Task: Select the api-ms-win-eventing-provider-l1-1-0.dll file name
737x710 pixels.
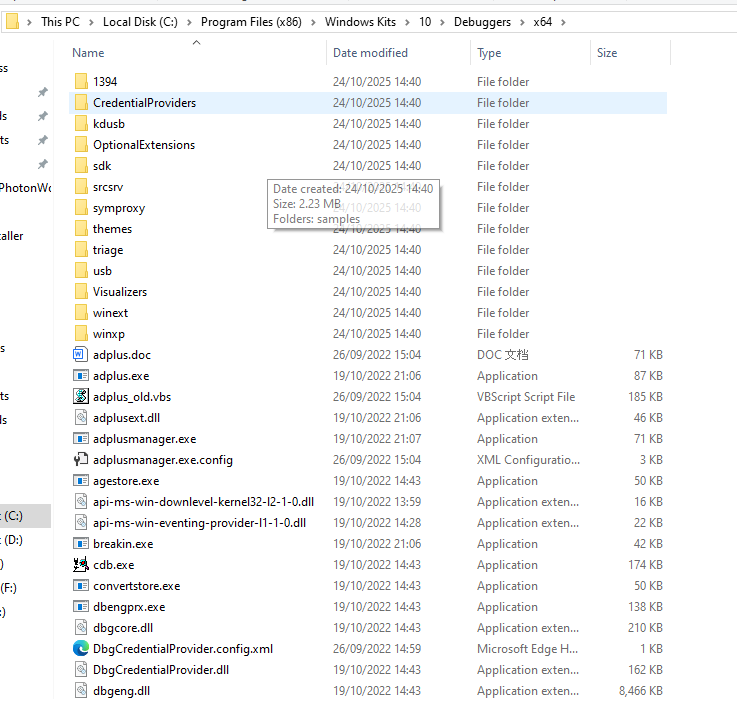Action: coord(199,523)
